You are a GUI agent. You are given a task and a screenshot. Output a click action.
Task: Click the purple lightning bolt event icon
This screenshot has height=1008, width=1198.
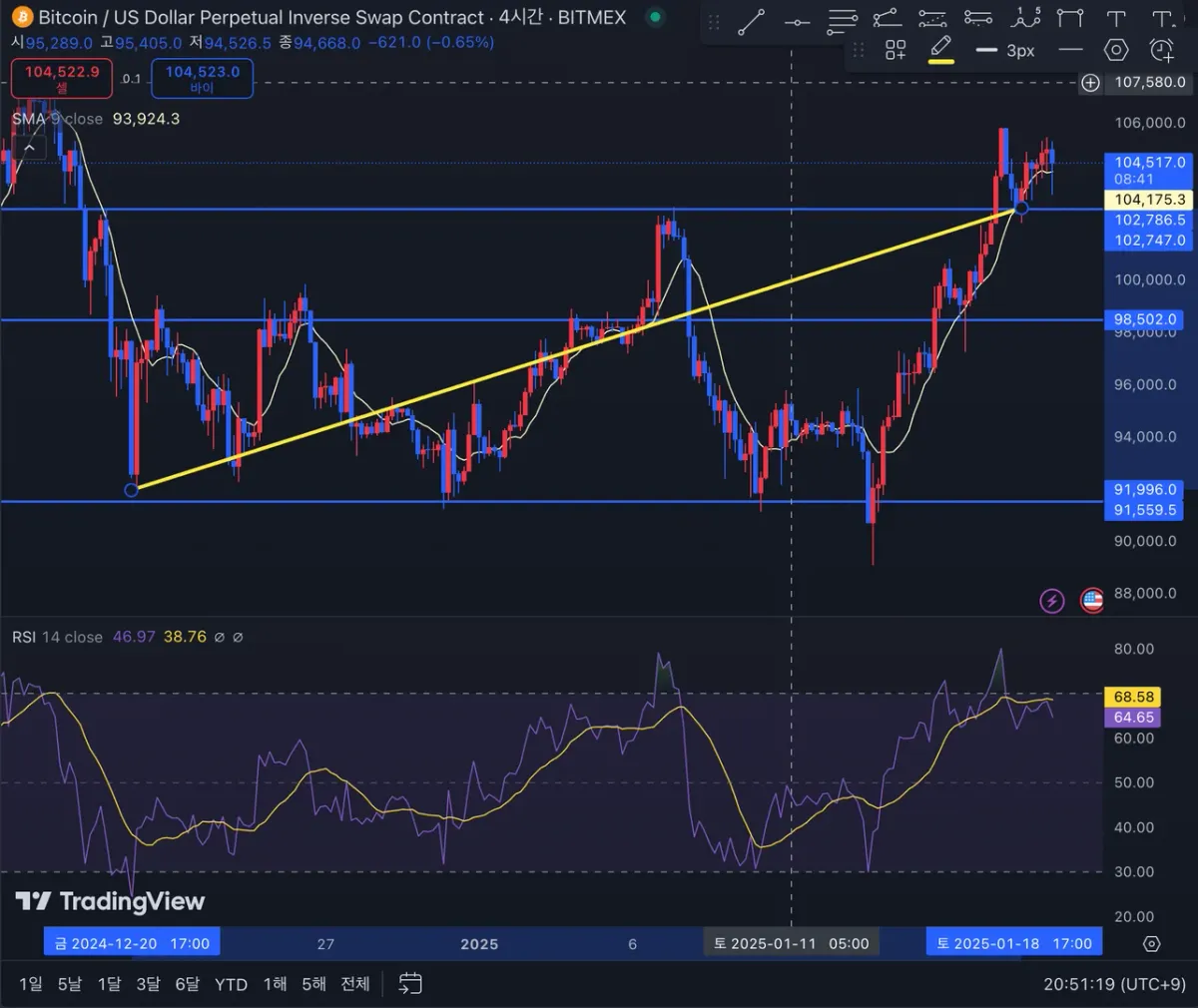pyautogui.click(x=1051, y=601)
